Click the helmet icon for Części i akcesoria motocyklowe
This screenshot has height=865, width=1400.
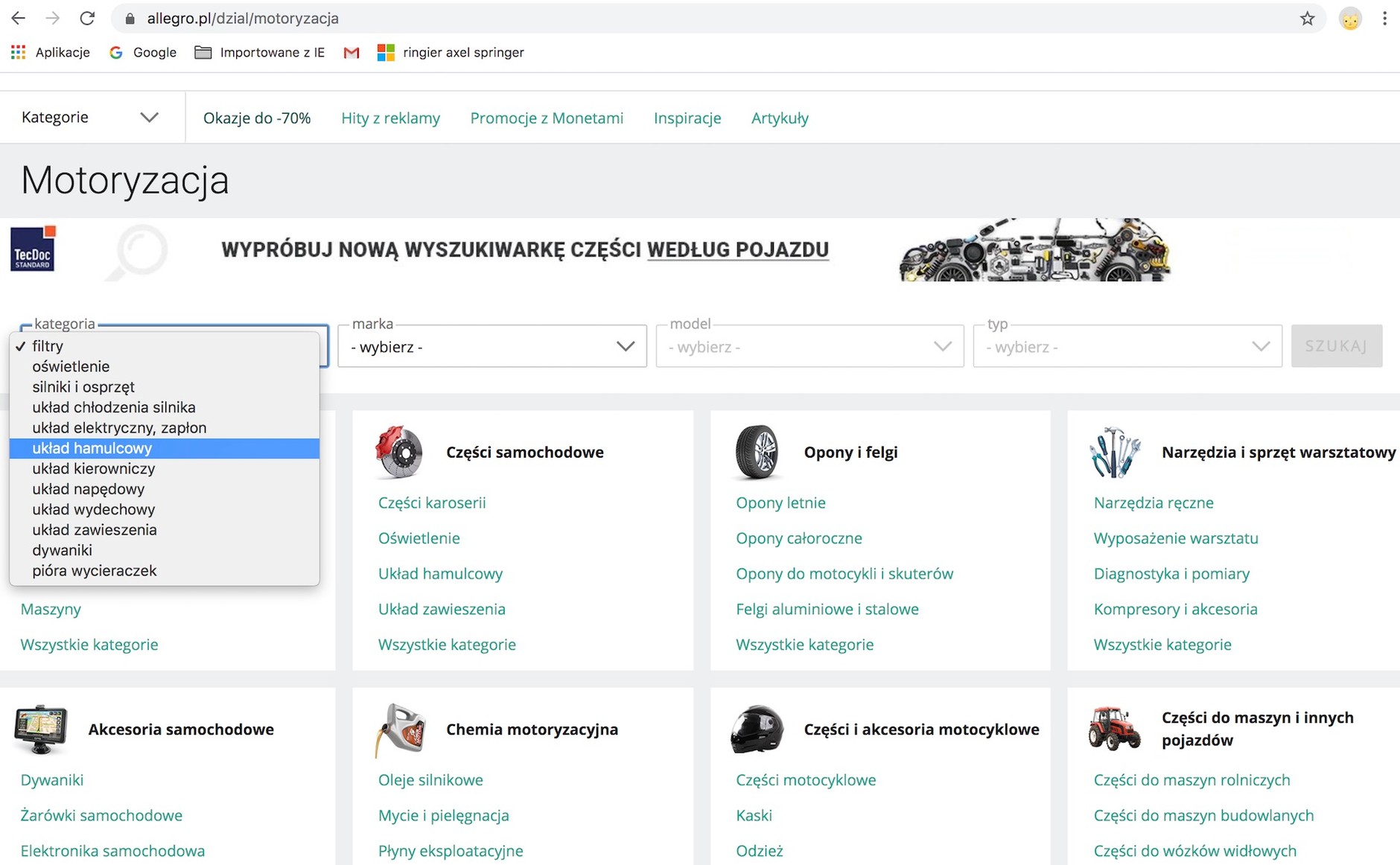(x=758, y=730)
